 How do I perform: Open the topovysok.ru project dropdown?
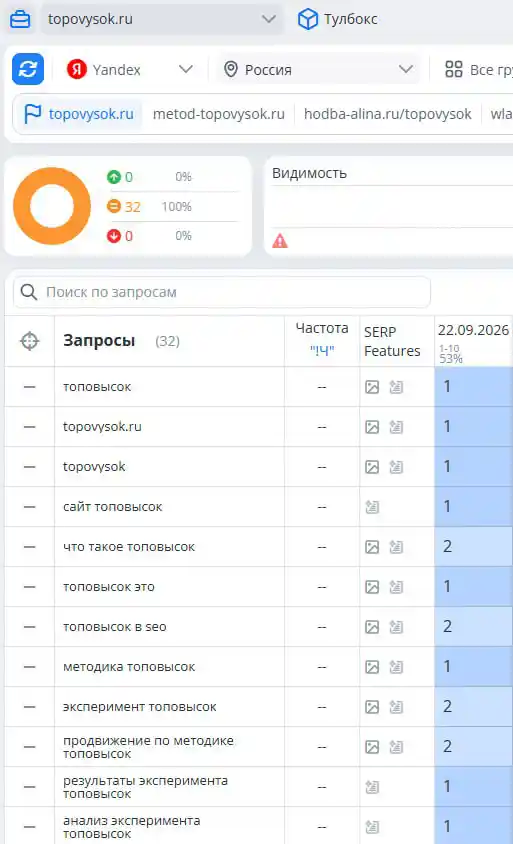[x=161, y=19]
